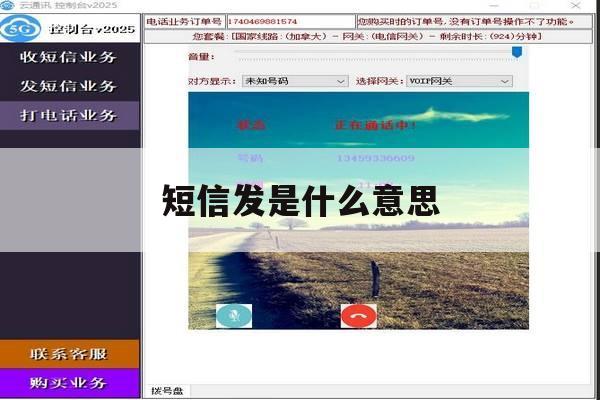Click the order number hint text
Screen dimensions: 600x400
(466, 21)
